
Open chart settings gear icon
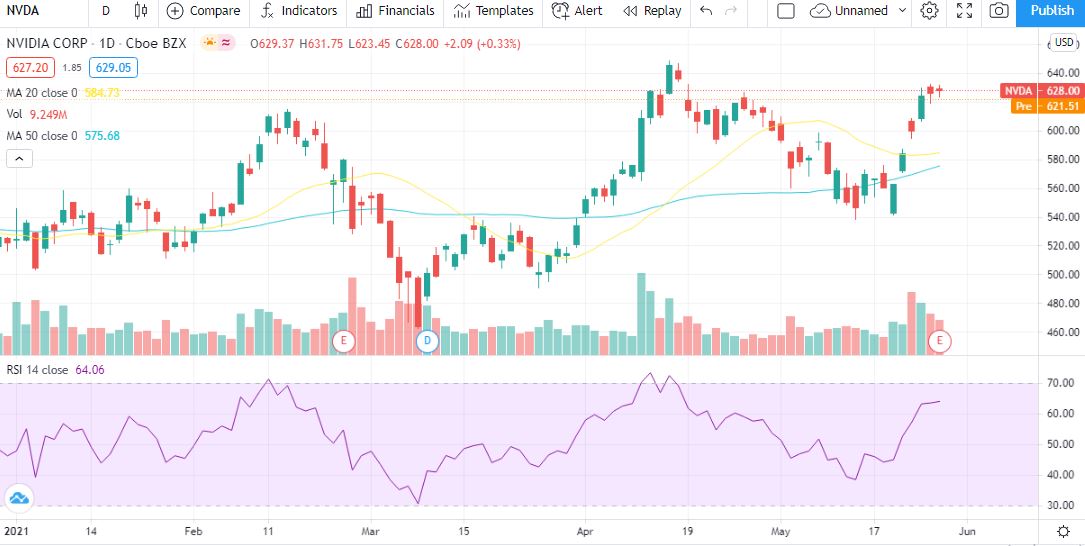click(929, 10)
